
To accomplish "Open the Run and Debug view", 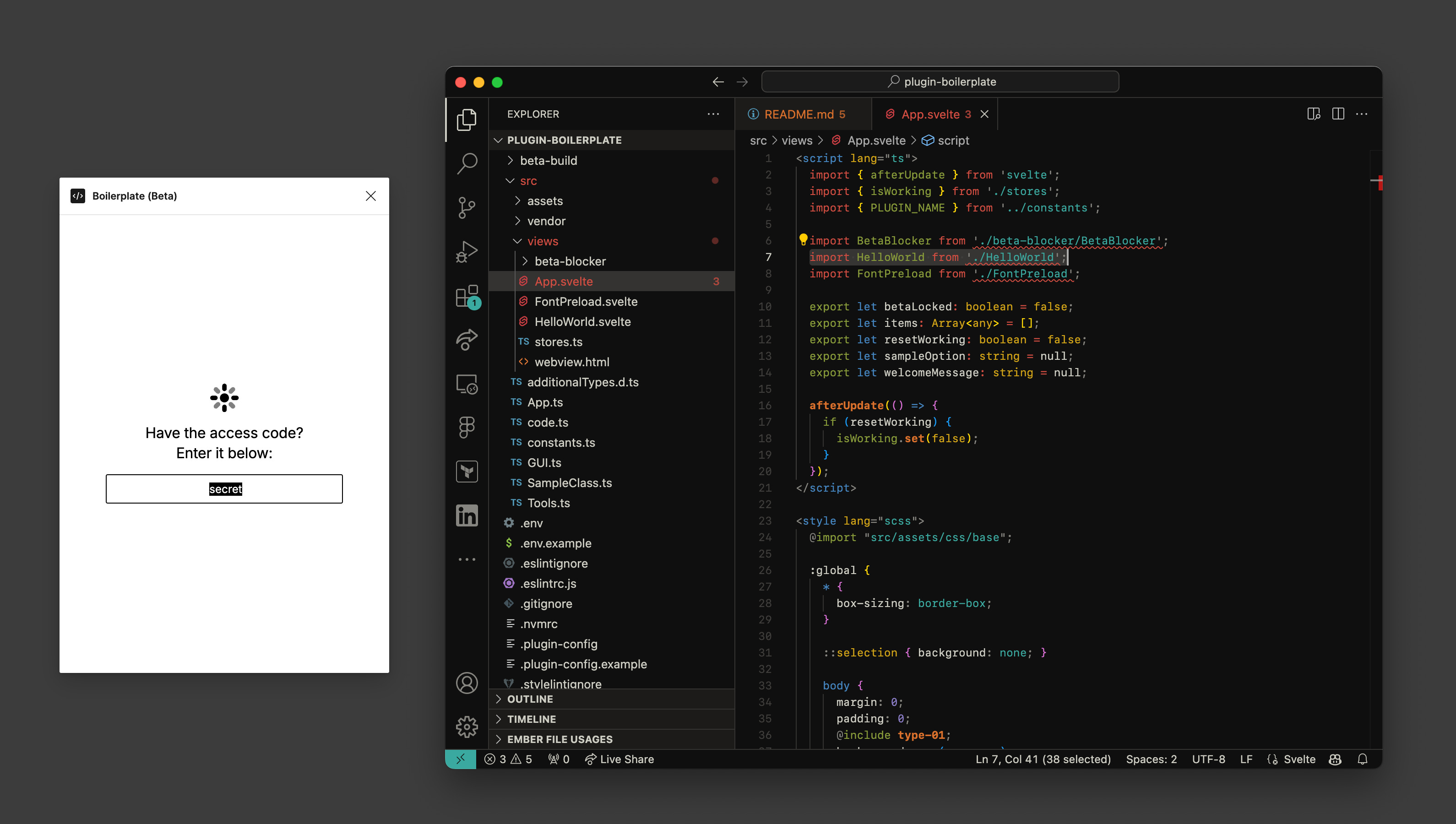I will pyautogui.click(x=466, y=252).
